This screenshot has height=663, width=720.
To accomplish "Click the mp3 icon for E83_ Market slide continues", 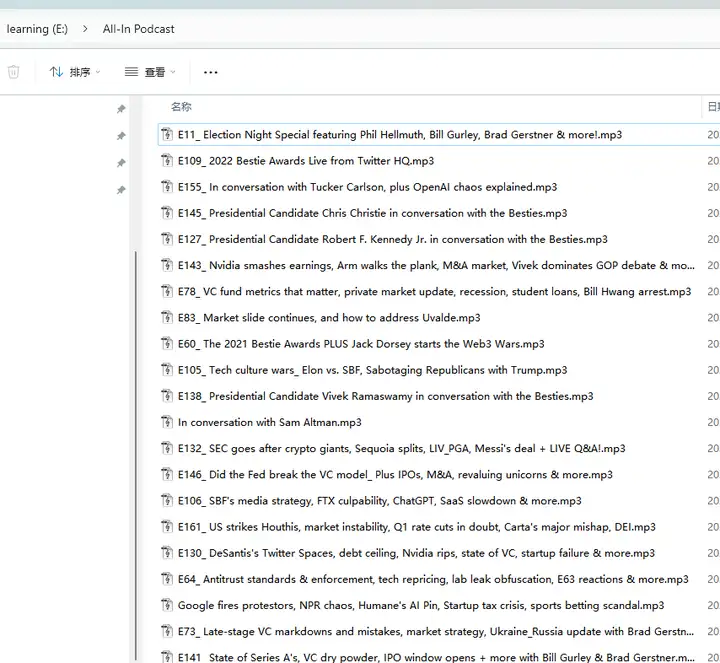I will tap(167, 318).
